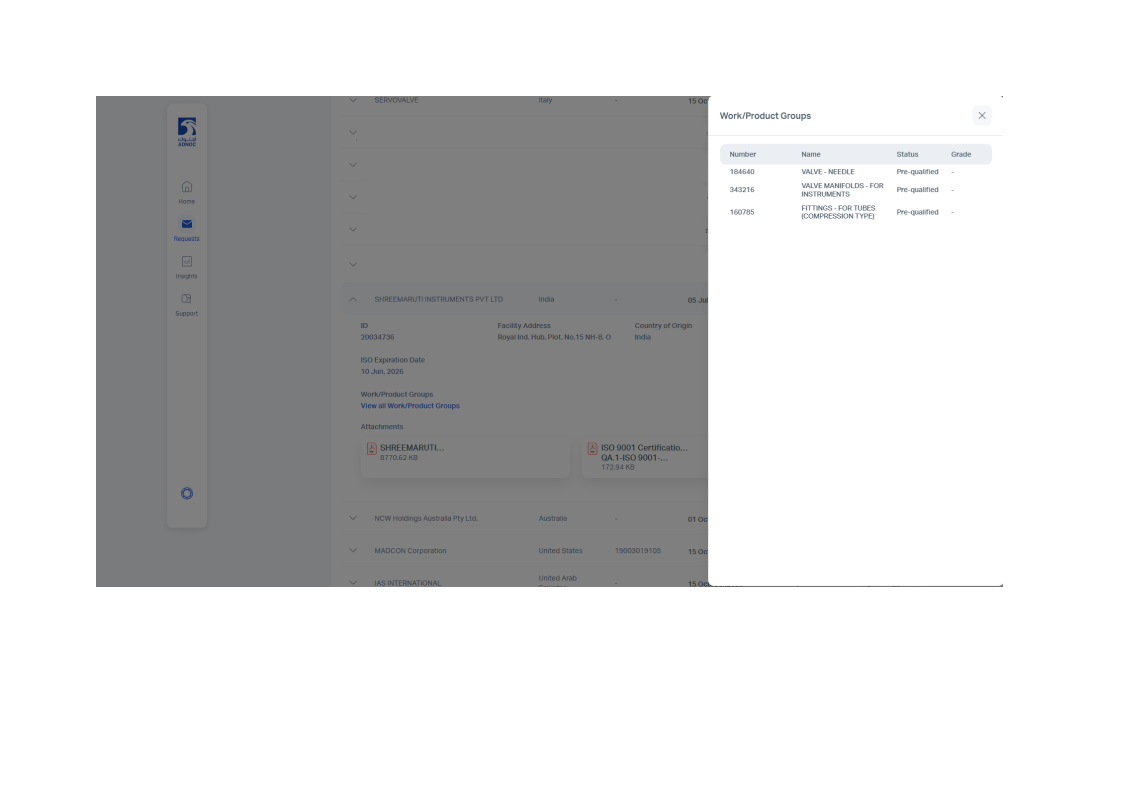Open the Insights chart icon
This screenshot has height=794, width=1123.
(186, 262)
